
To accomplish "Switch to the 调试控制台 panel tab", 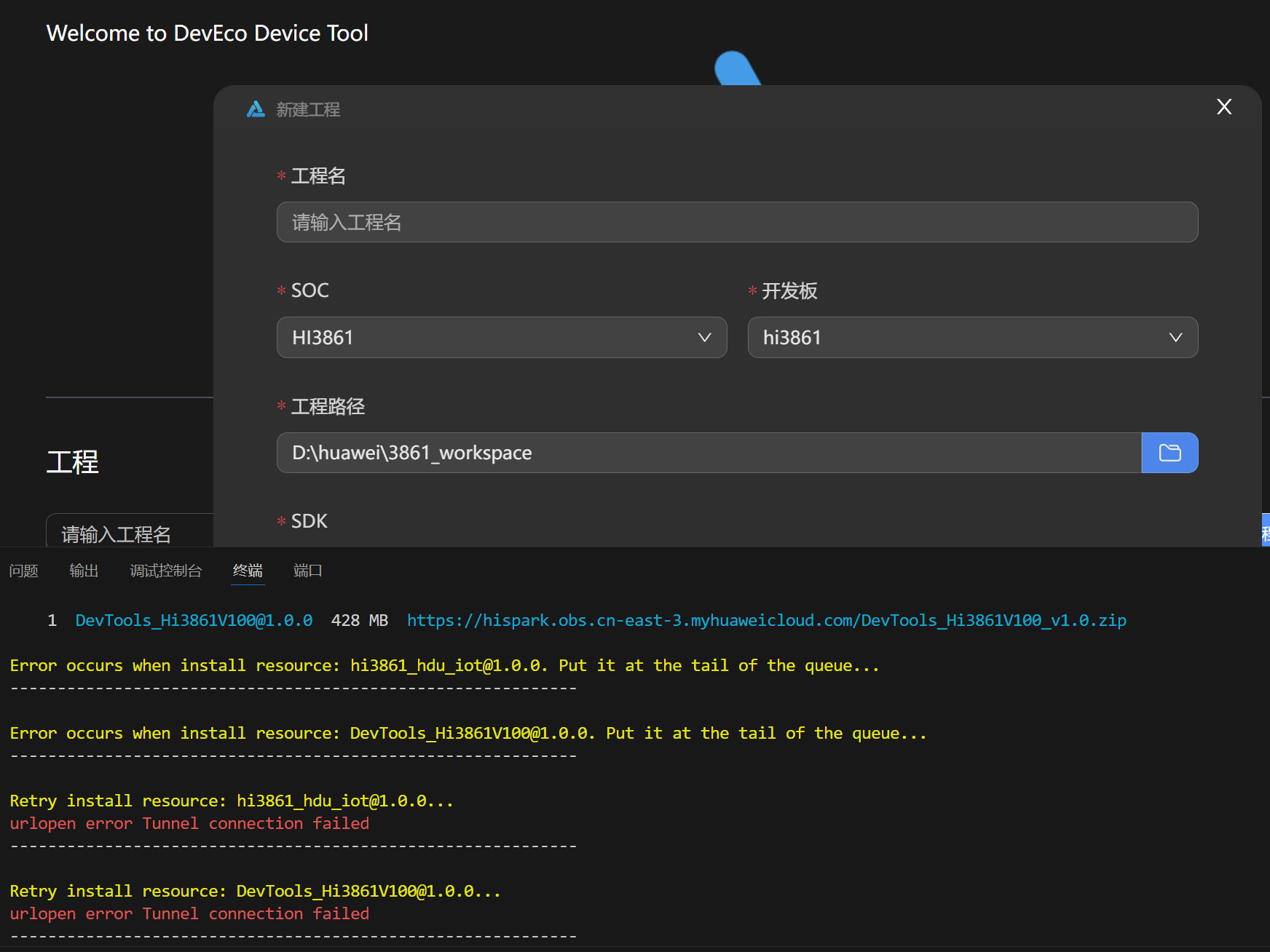I will (165, 571).
